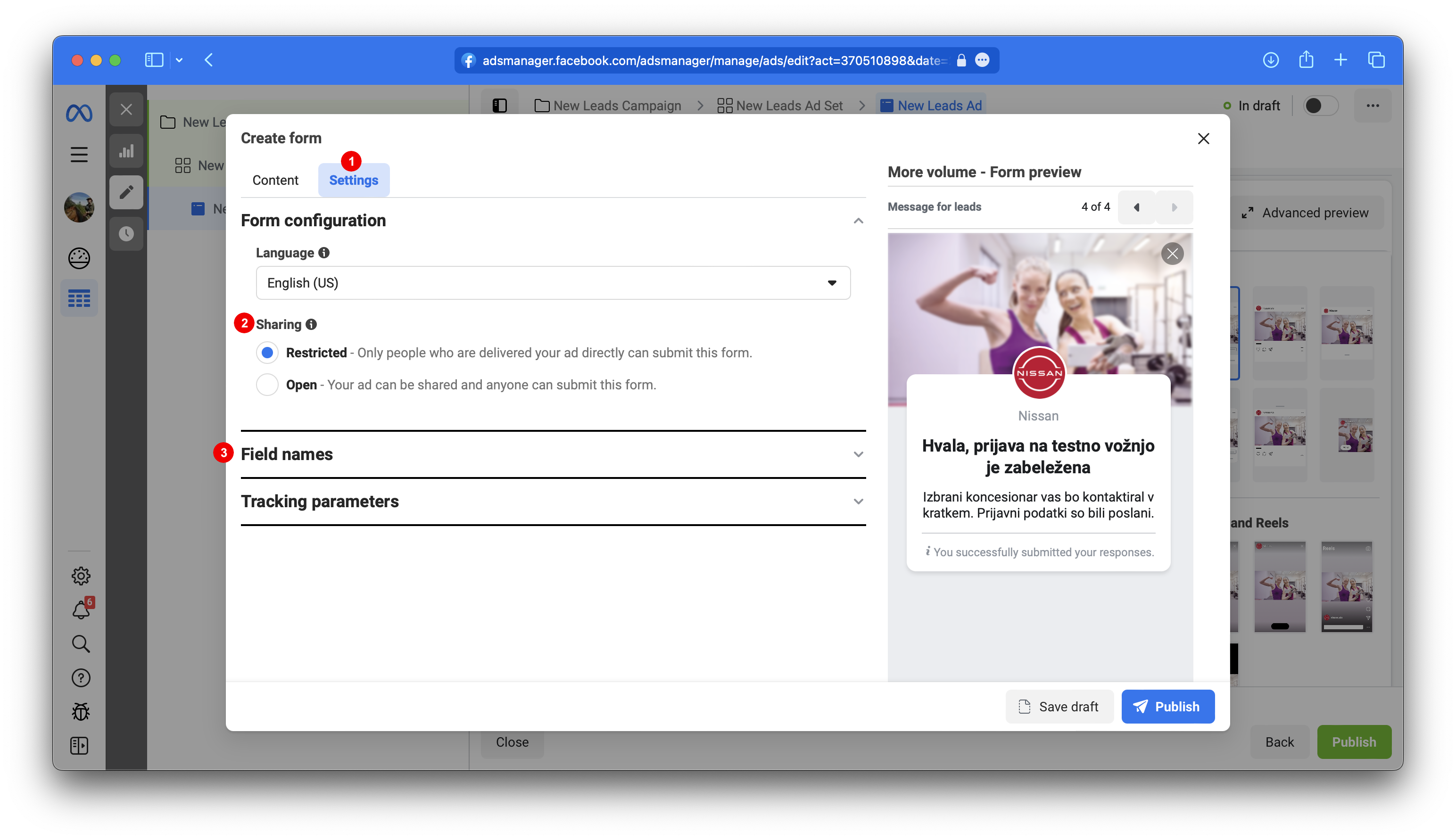Open the English (US) language dropdown
Viewport: 1456px width, 840px height.
[552, 283]
